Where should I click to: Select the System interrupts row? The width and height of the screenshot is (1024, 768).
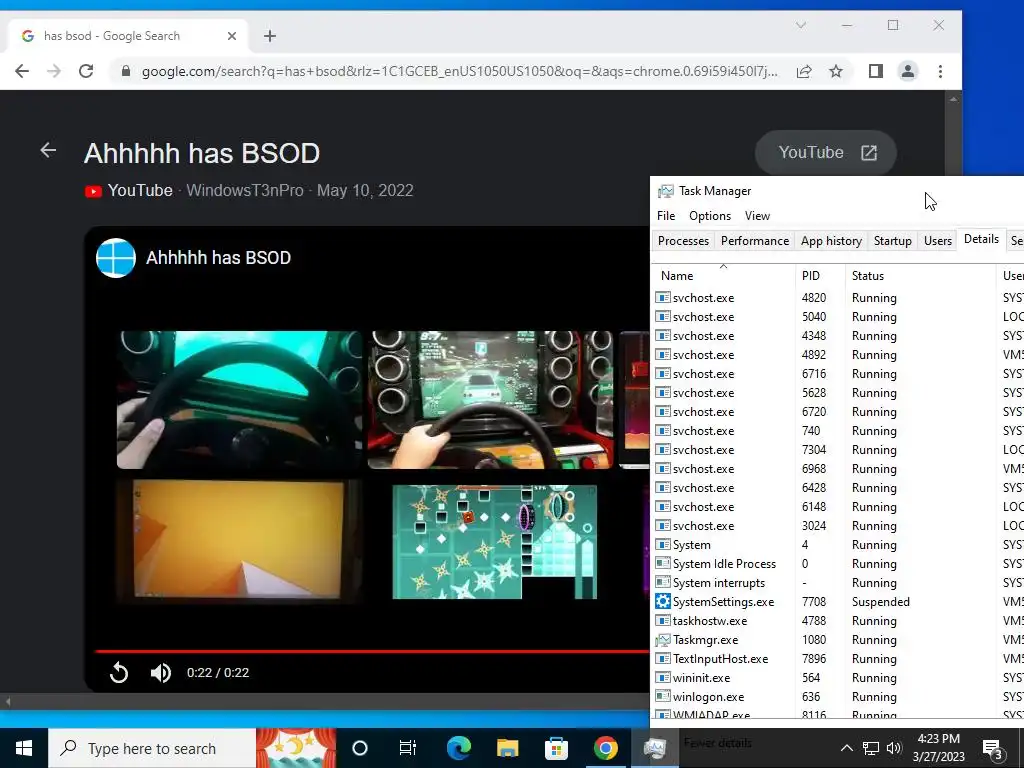(x=838, y=583)
